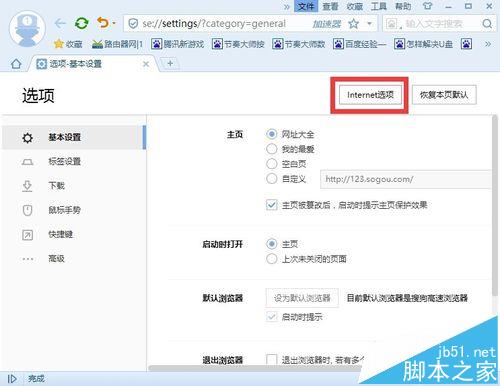This screenshot has height=386, width=500.
Task: Click the shield security icon in address bar
Action: tap(133, 24)
